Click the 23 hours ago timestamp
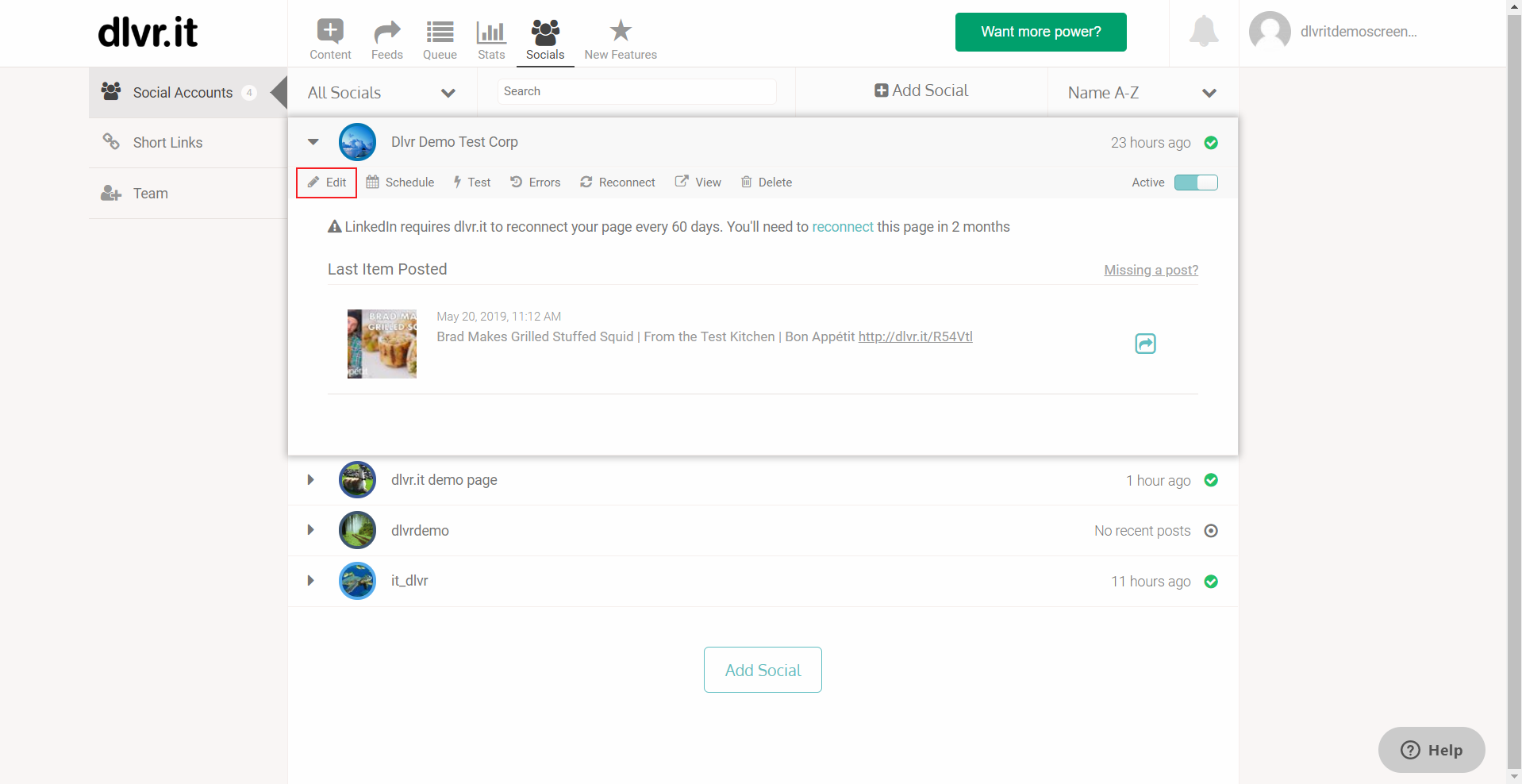 1151,143
